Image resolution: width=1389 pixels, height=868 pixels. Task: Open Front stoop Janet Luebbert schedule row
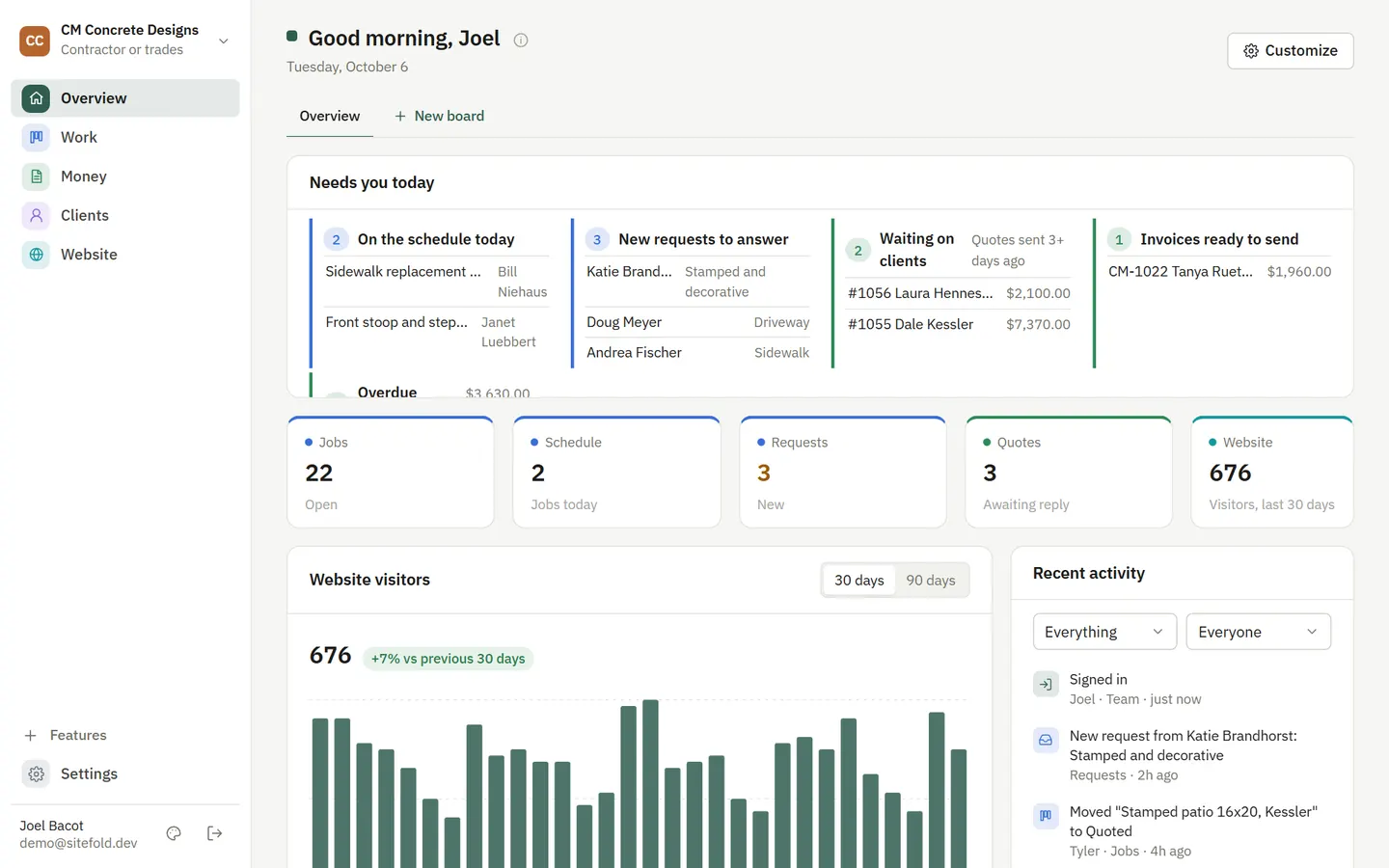click(437, 332)
